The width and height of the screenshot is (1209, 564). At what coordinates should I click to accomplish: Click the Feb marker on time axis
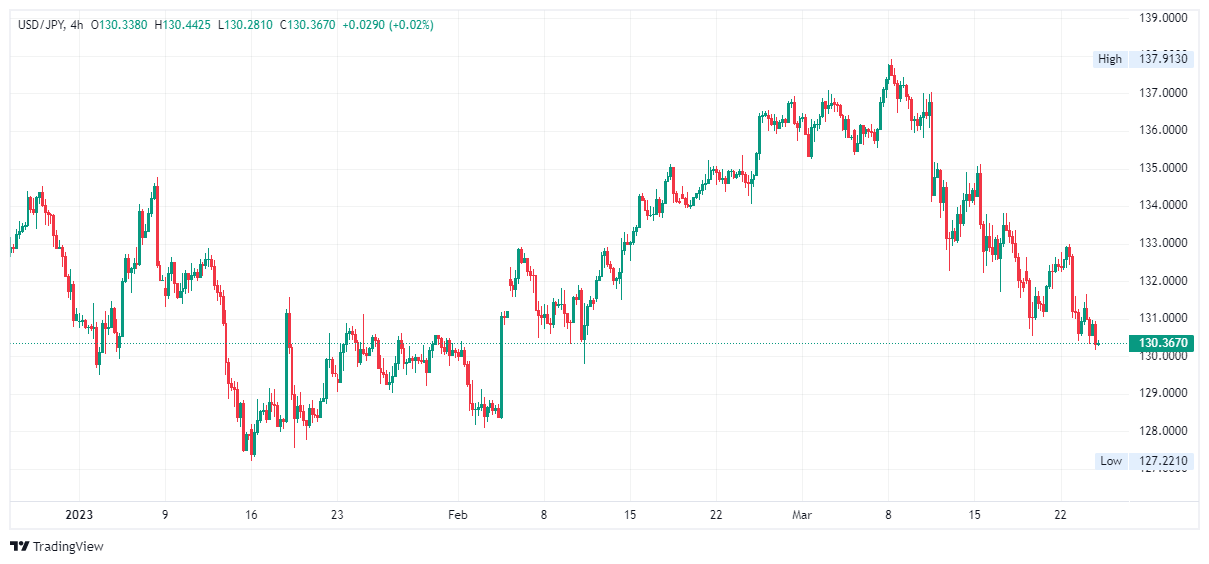[x=457, y=515]
